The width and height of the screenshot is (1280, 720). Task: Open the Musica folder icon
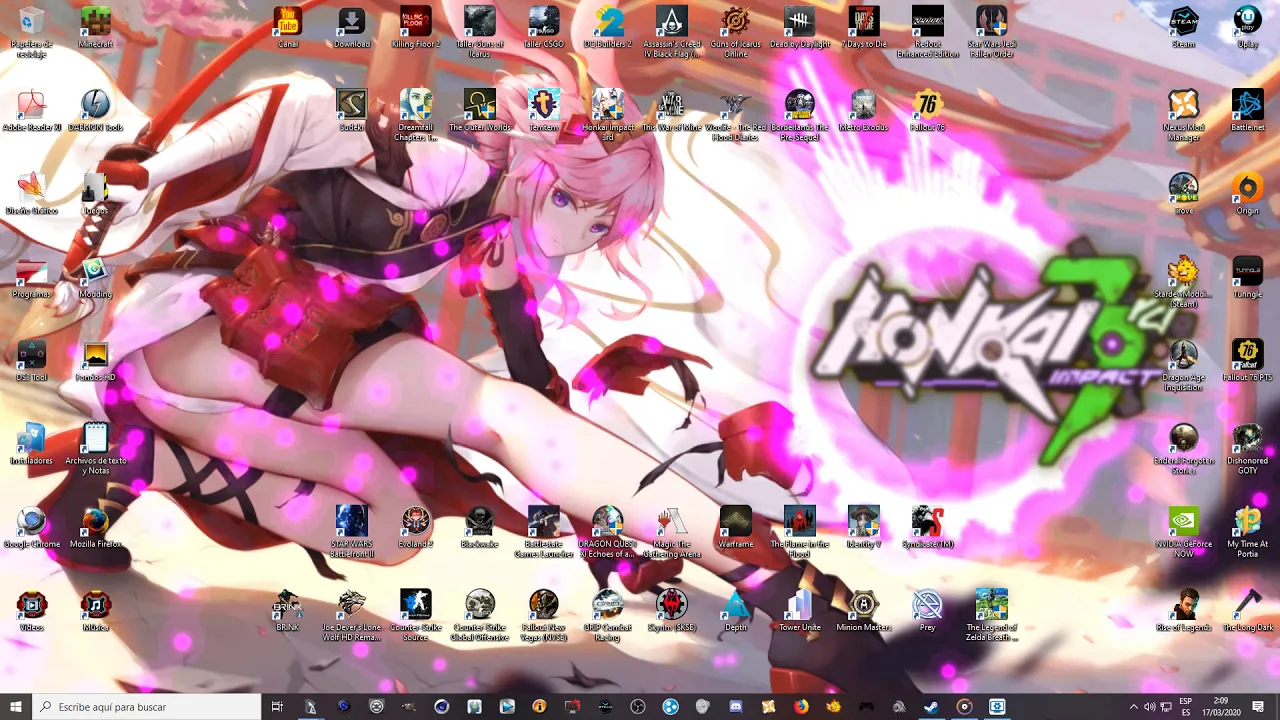coord(96,609)
